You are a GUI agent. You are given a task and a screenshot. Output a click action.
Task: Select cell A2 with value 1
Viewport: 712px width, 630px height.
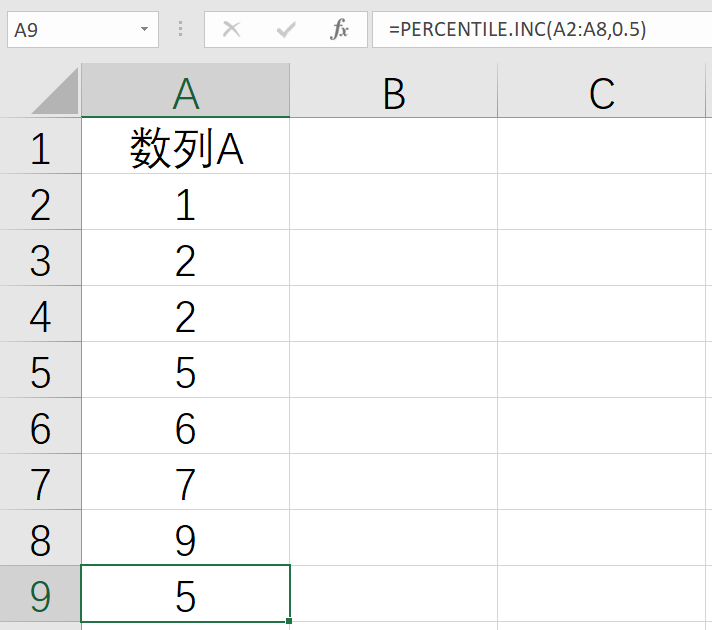coord(185,205)
